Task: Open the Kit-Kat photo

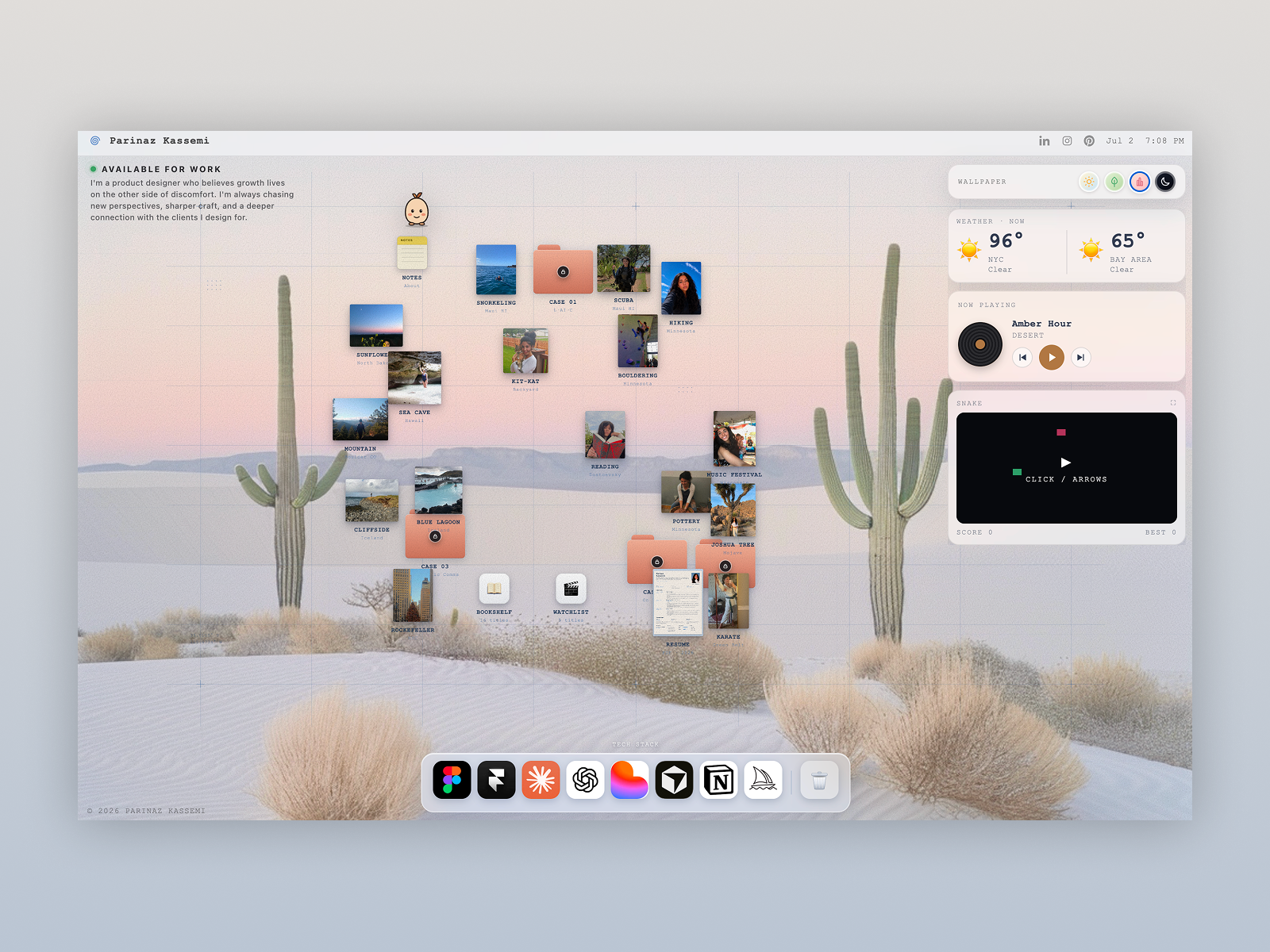Action: (x=525, y=351)
